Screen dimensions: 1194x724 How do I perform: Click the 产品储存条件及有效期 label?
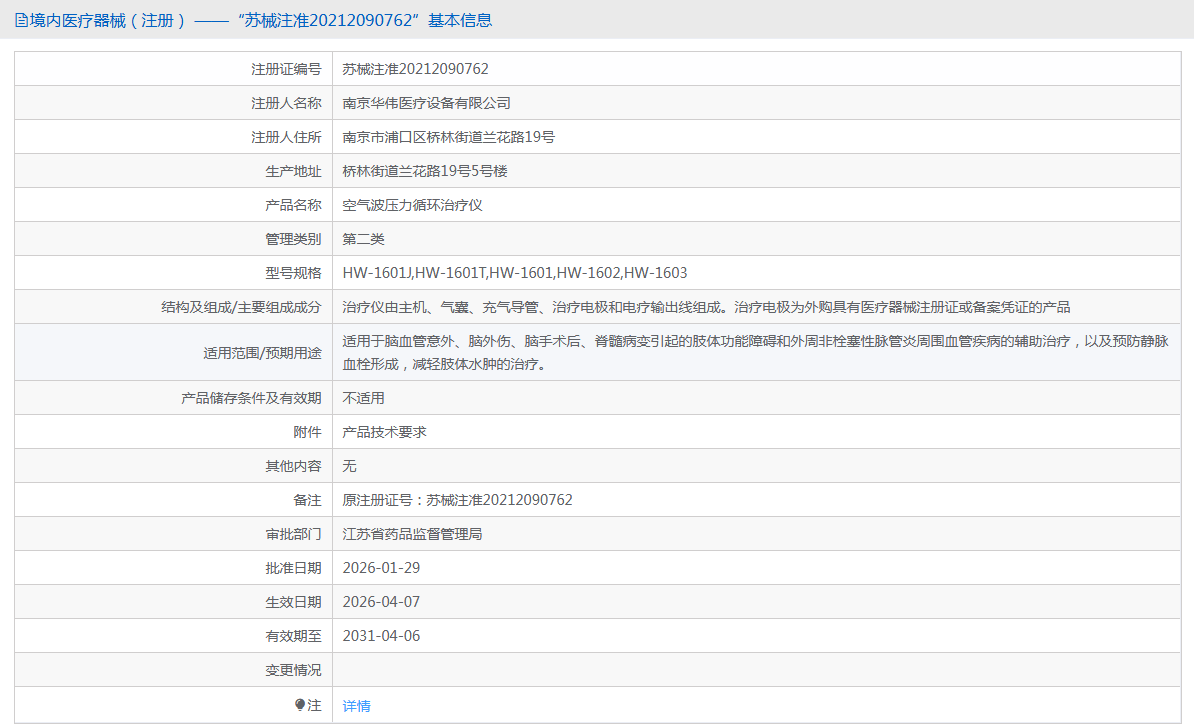(251, 398)
